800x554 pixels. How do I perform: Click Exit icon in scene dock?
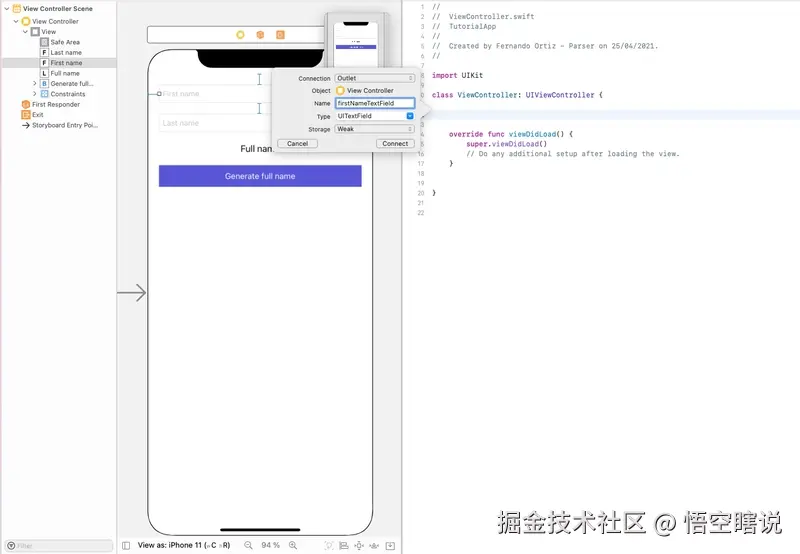coord(280,35)
